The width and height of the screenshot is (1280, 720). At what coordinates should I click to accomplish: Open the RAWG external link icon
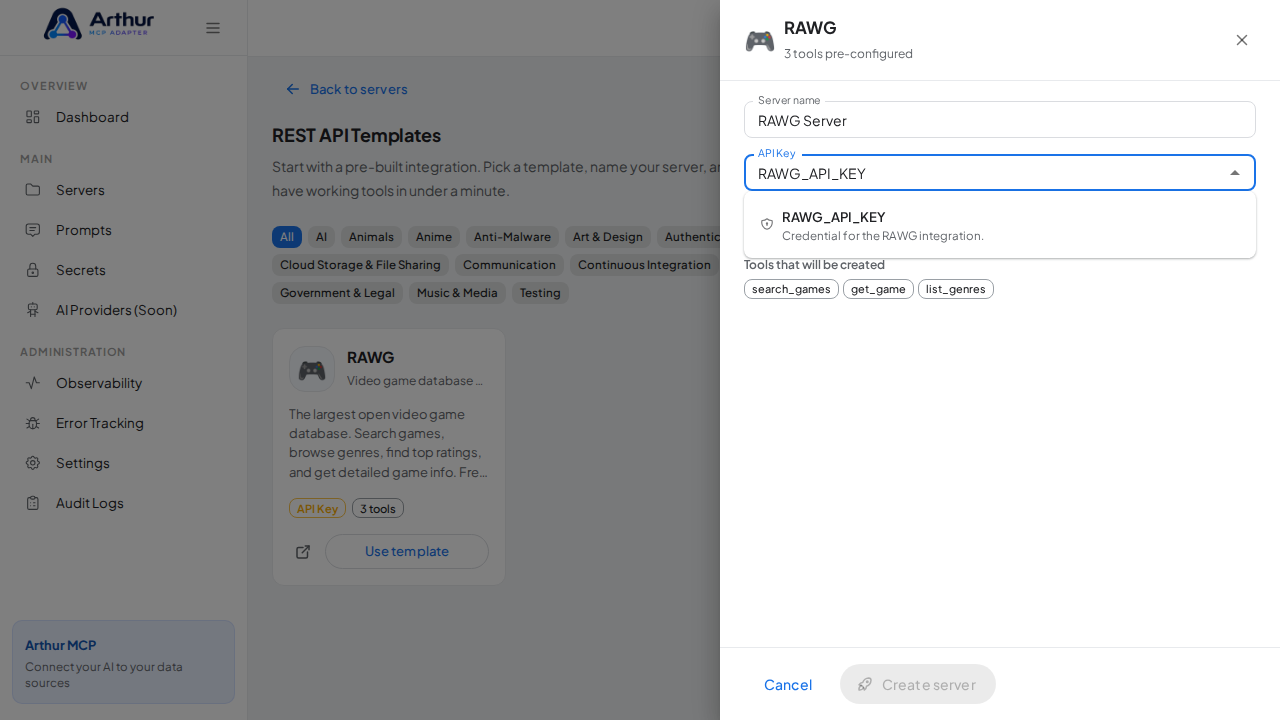pyautogui.click(x=303, y=552)
